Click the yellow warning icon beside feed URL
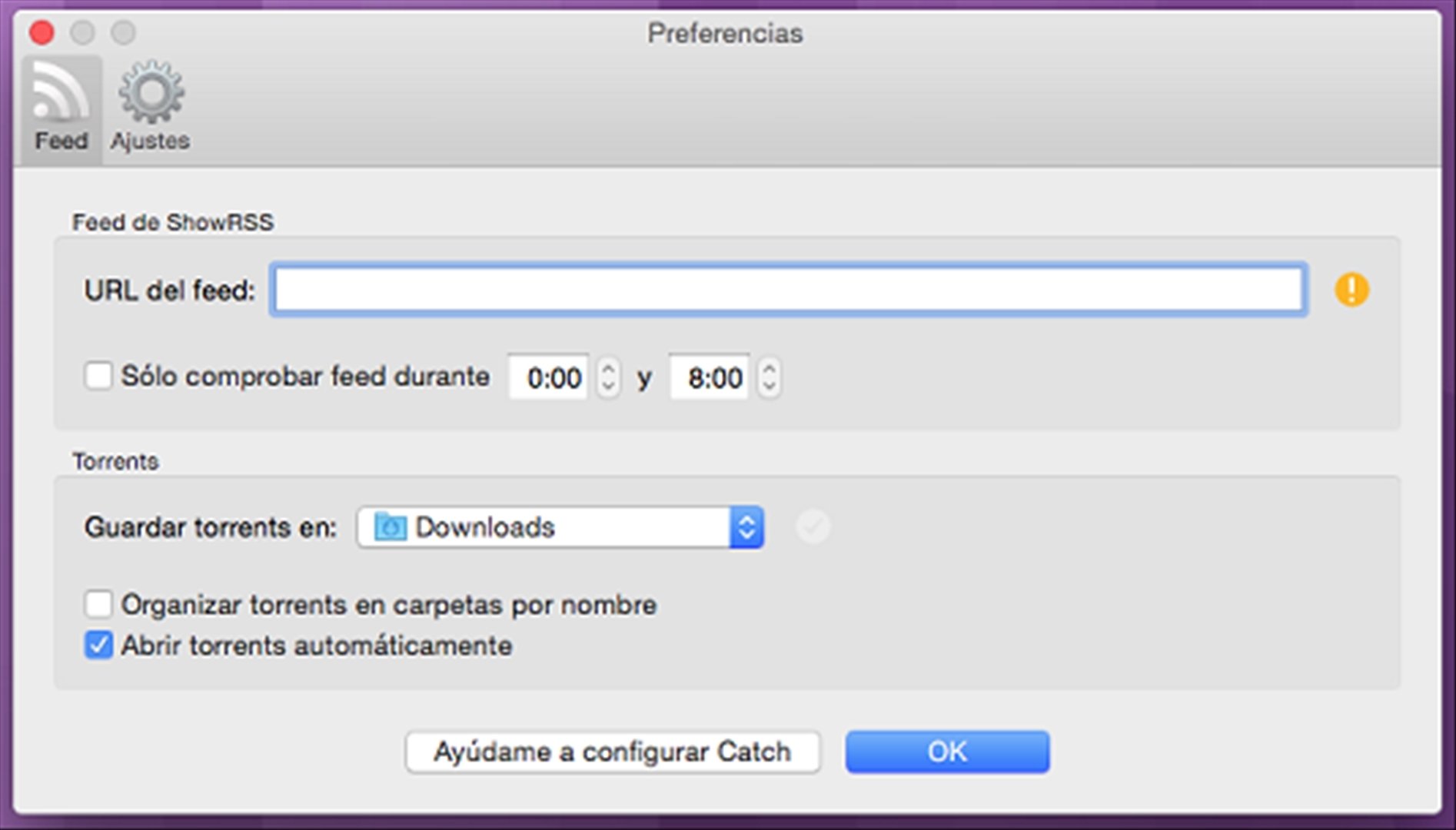 (x=1351, y=290)
